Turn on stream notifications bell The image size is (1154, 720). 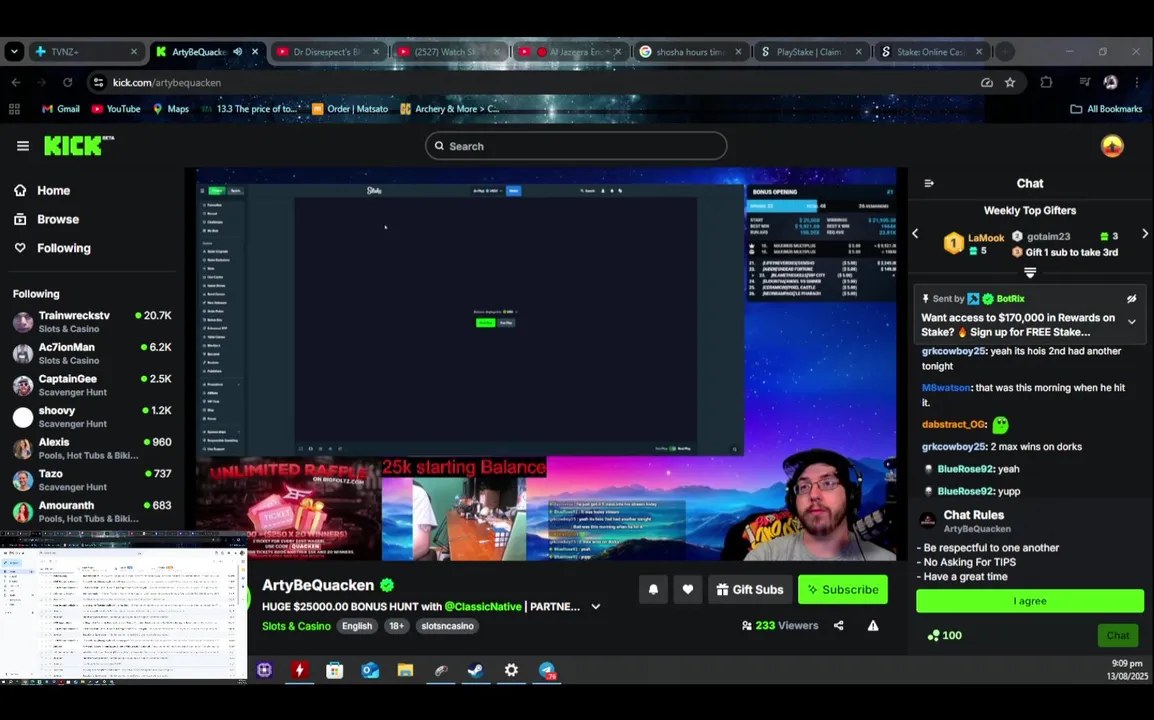pyautogui.click(x=653, y=589)
